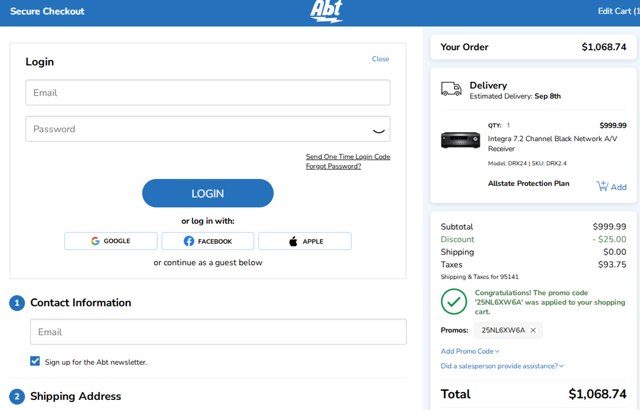Toggle password visibility eye icon
The height and width of the screenshot is (410, 640).
click(379, 130)
